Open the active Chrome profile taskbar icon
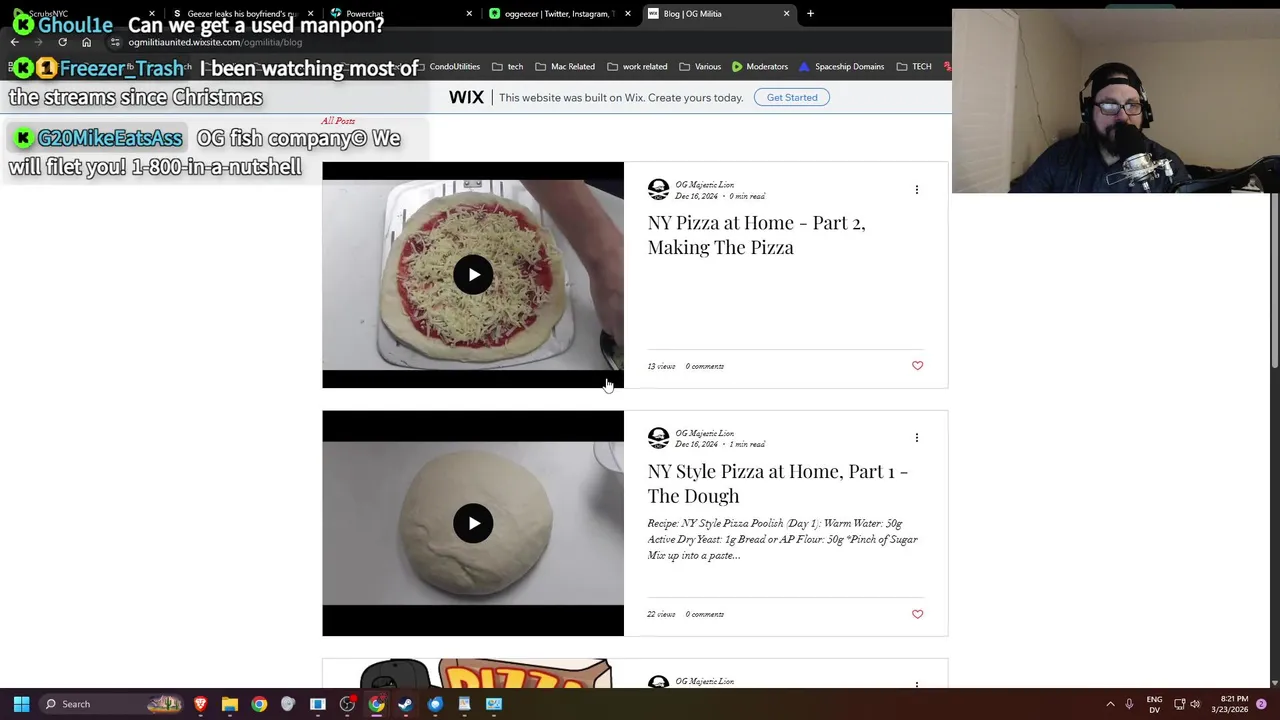This screenshot has height=720, width=1280. pyautogui.click(x=376, y=704)
